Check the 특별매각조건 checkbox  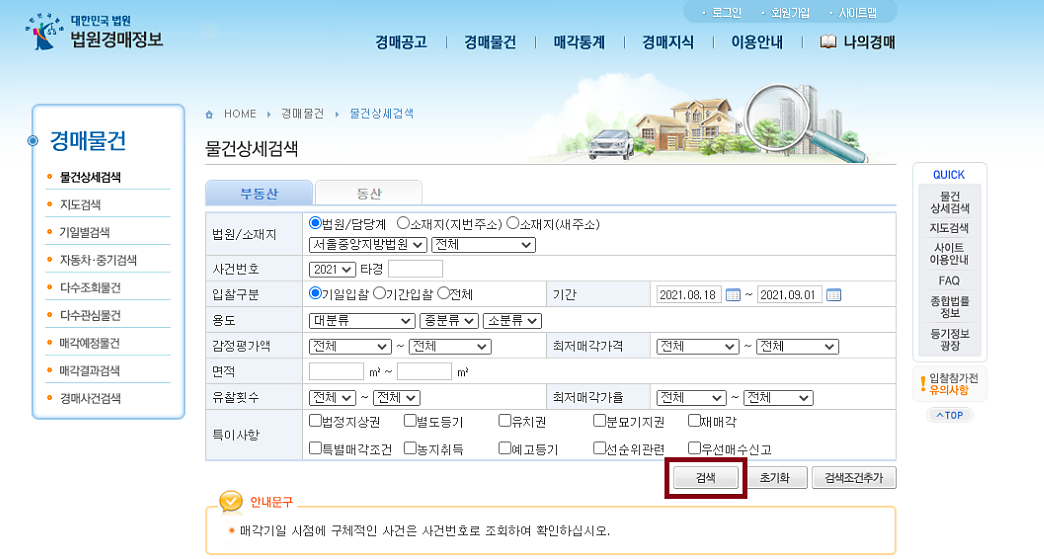(316, 448)
